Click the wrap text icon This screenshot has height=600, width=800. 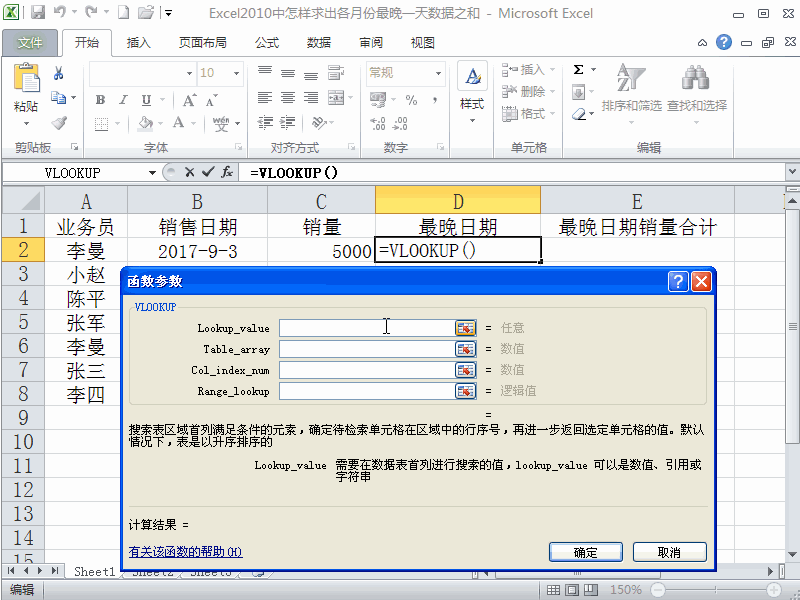pyautogui.click(x=336, y=73)
